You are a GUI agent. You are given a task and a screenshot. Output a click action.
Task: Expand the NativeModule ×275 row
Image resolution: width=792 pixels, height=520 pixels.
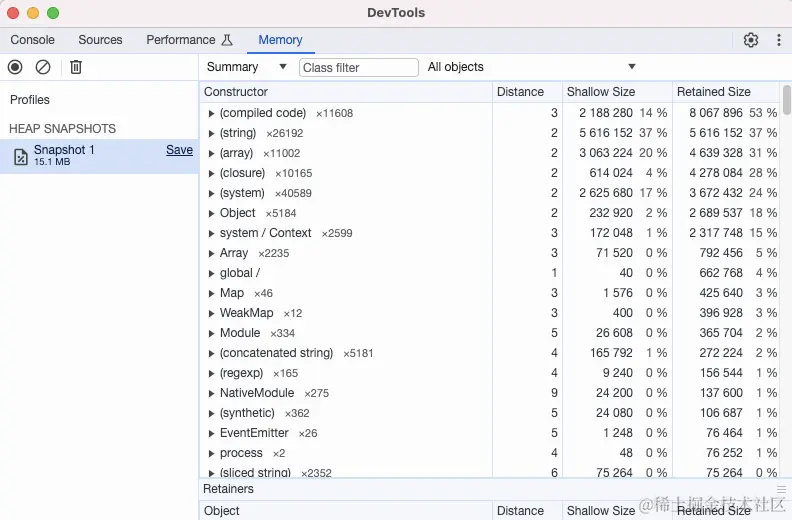tap(211, 393)
